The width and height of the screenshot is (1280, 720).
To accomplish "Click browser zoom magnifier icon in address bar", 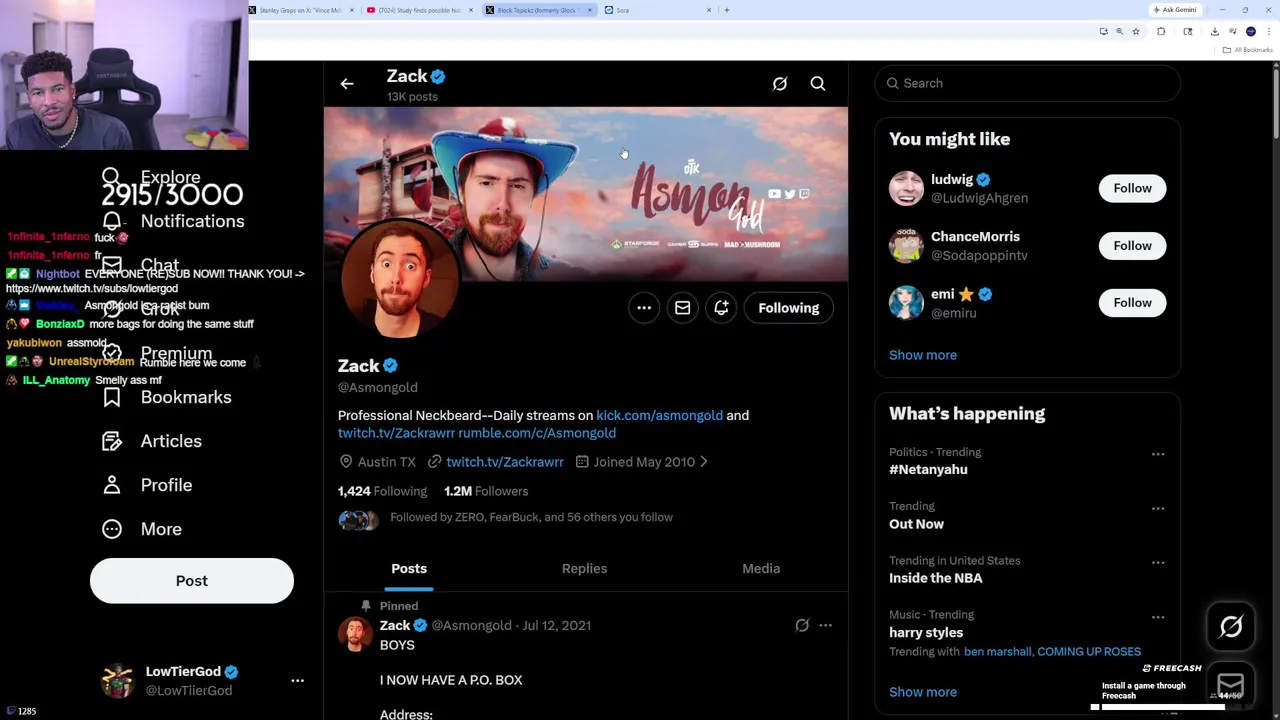I will click(1120, 31).
